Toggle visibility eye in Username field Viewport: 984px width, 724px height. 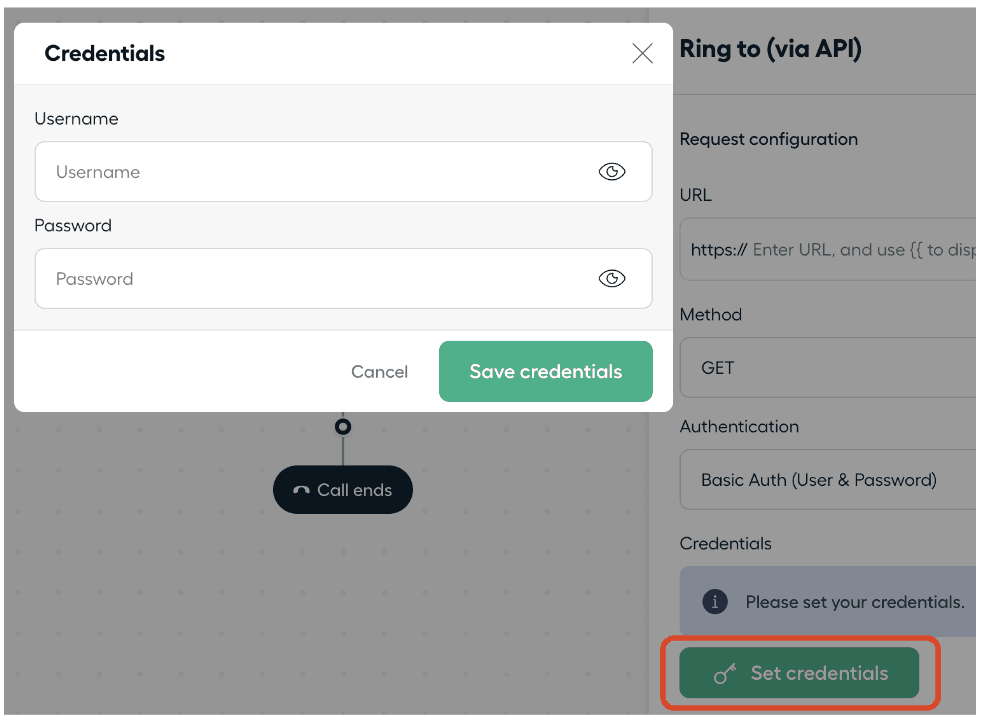[x=612, y=172]
